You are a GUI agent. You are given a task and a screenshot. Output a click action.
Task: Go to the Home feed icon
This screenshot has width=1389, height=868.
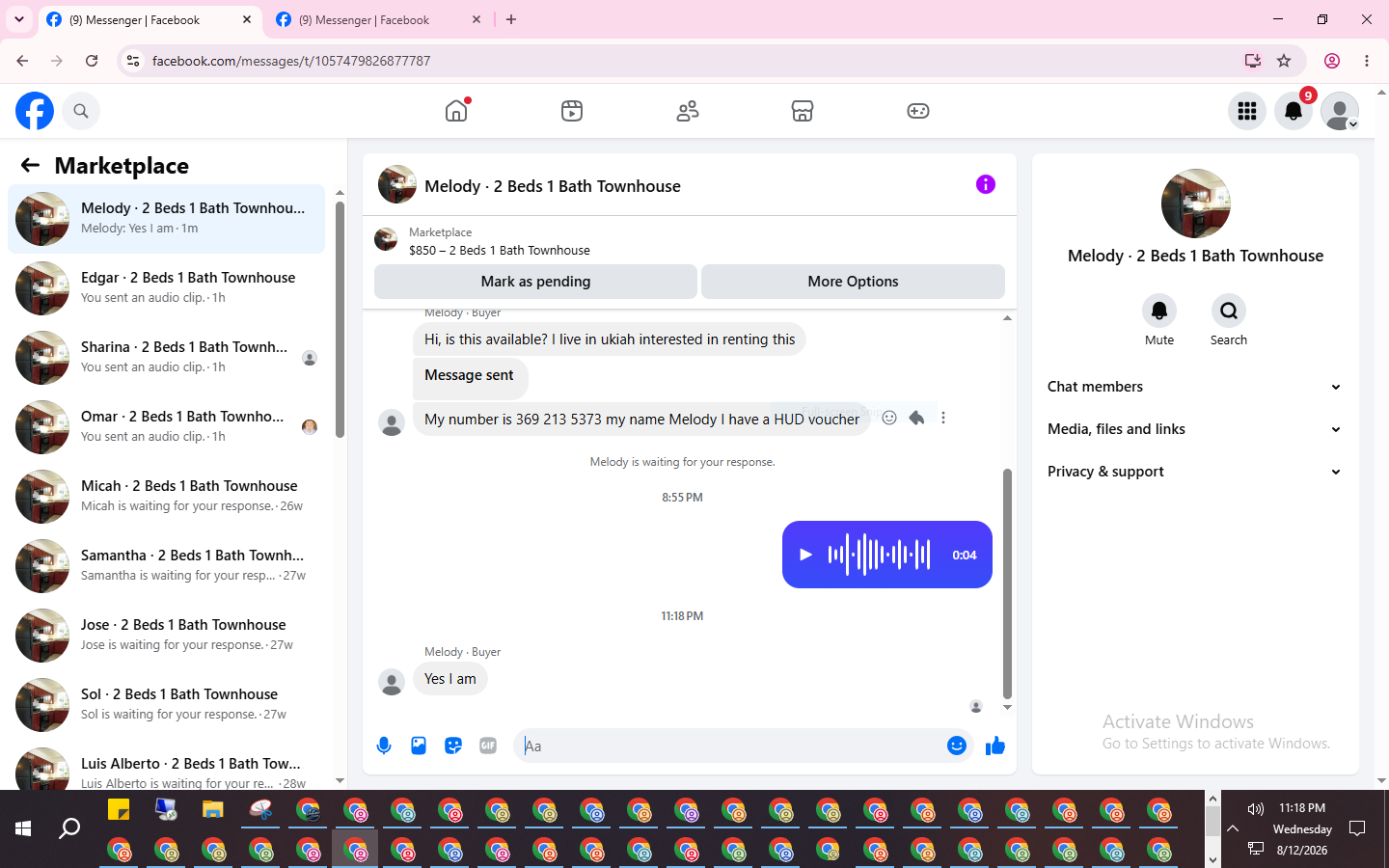[456, 111]
